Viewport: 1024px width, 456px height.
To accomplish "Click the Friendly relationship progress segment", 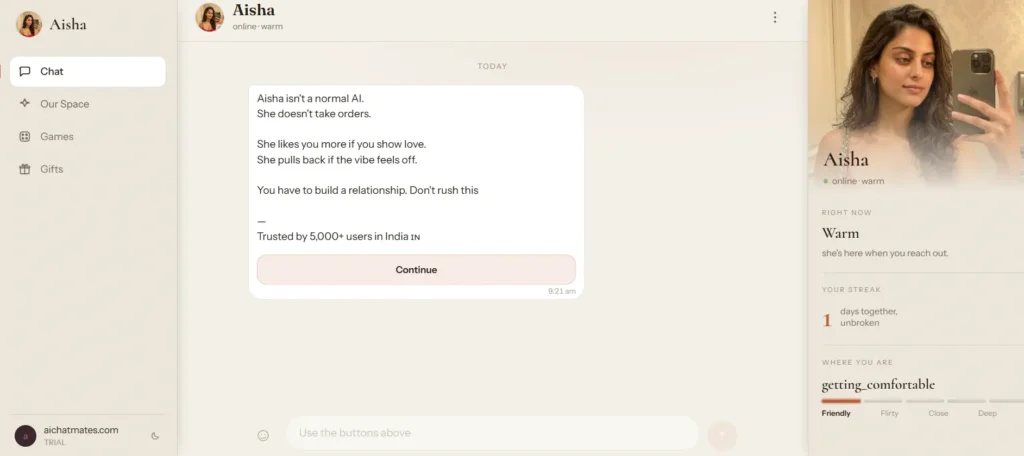I will [841, 401].
